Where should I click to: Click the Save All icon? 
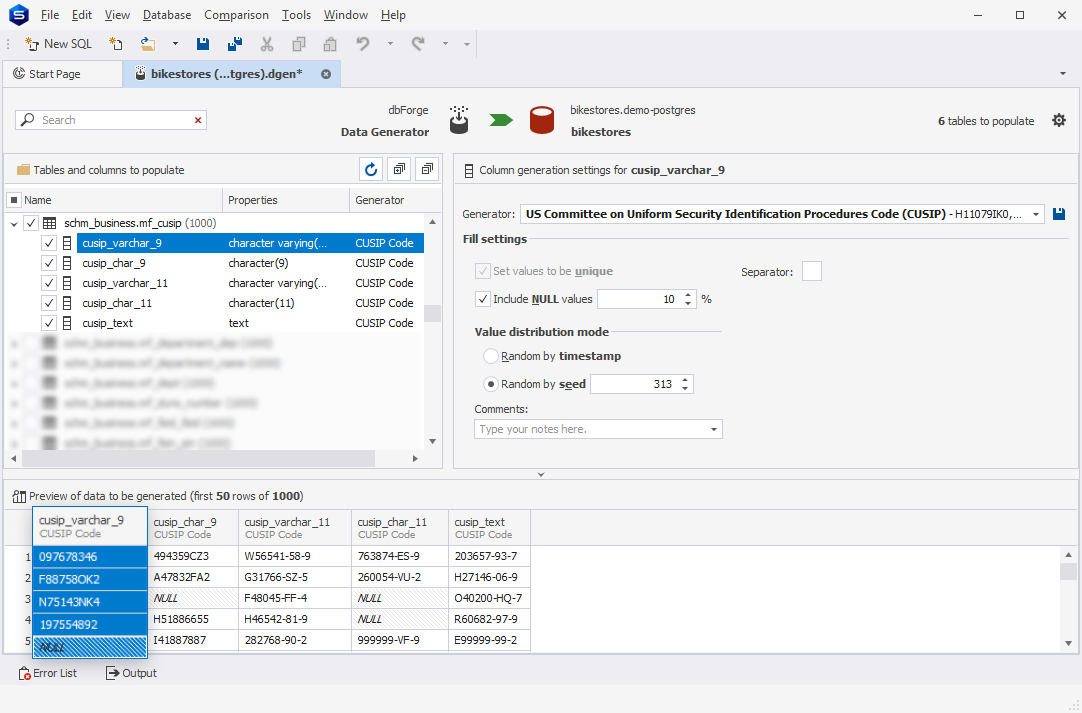coord(235,43)
